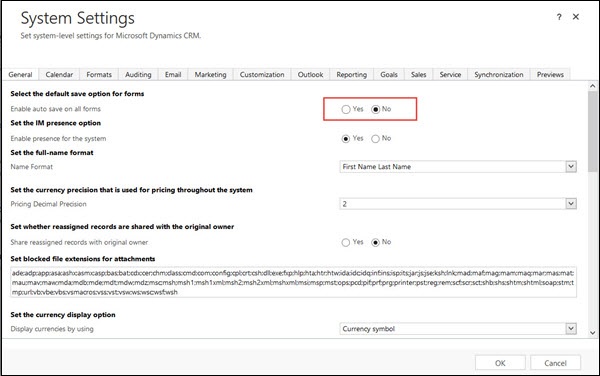Switch to the Customization tab
Image resolution: width=600 pixels, height=376 pixels.
coord(262,75)
